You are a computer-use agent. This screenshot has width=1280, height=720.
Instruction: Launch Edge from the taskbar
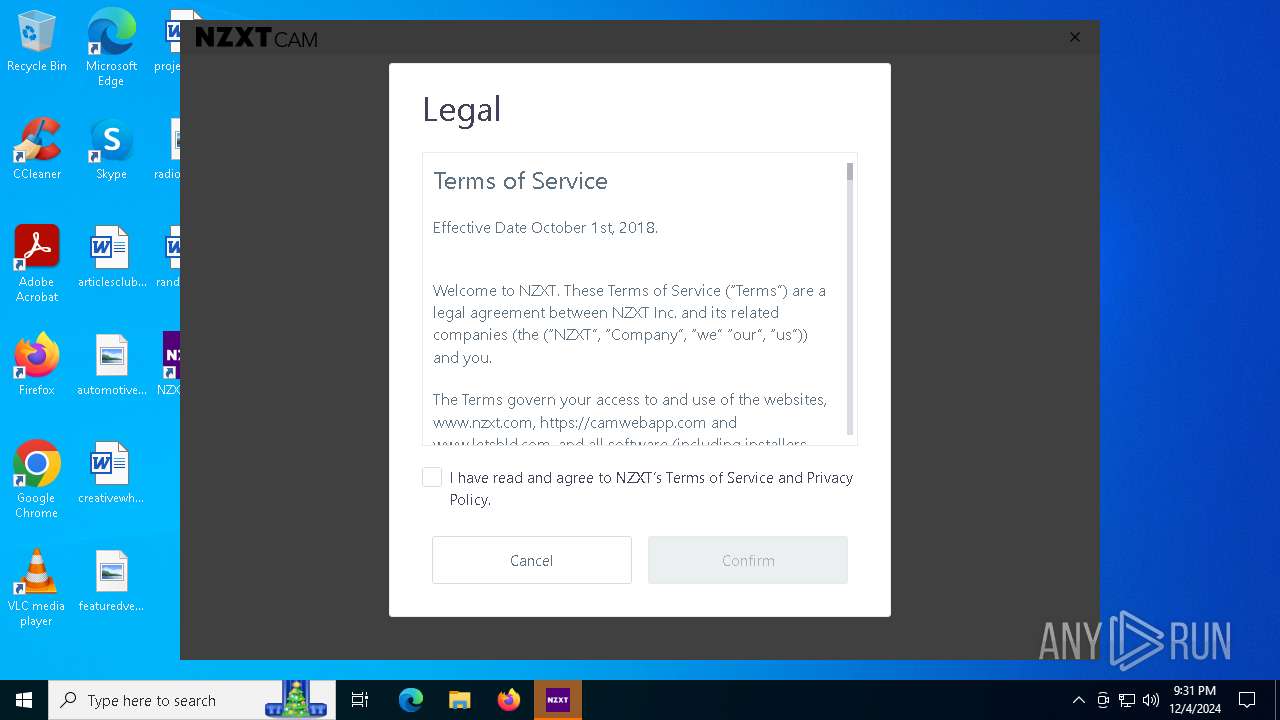(411, 700)
